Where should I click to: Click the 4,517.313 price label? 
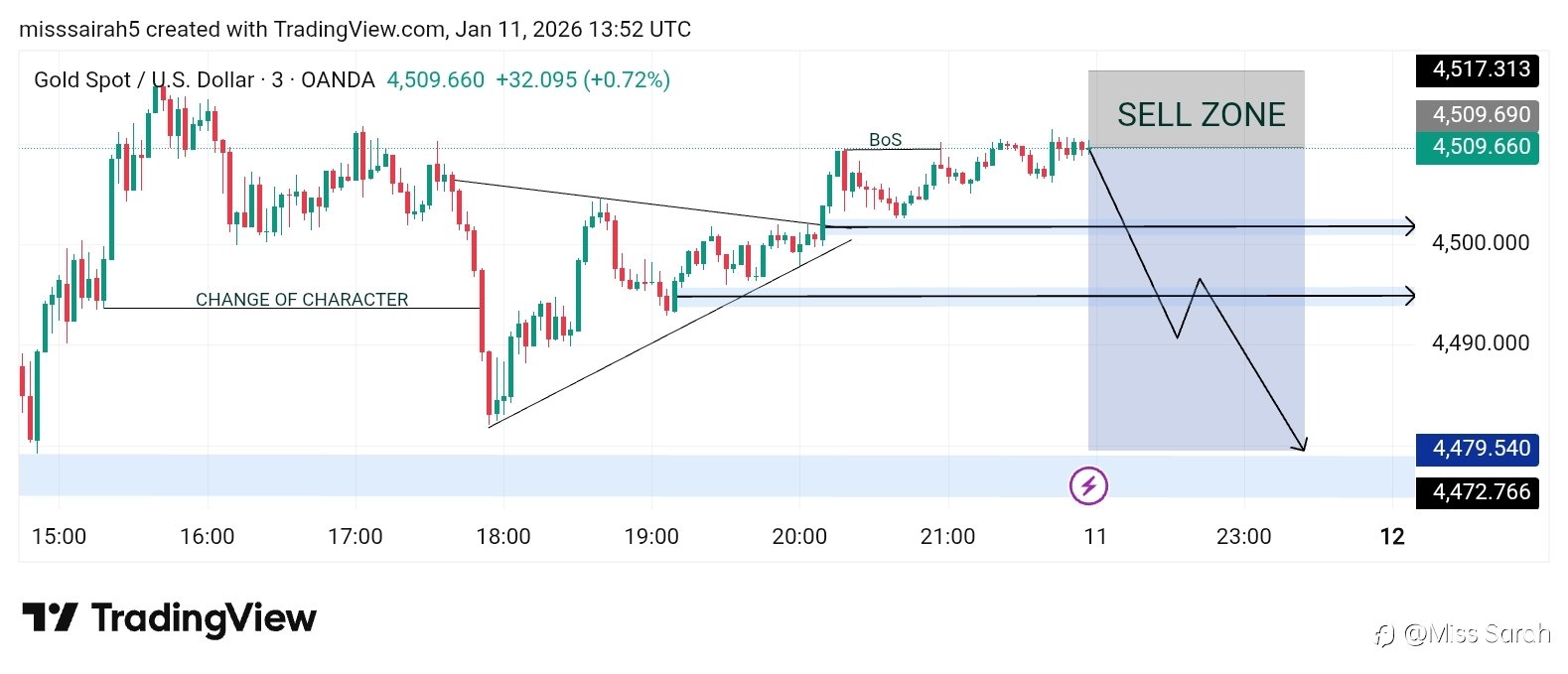[x=1477, y=69]
